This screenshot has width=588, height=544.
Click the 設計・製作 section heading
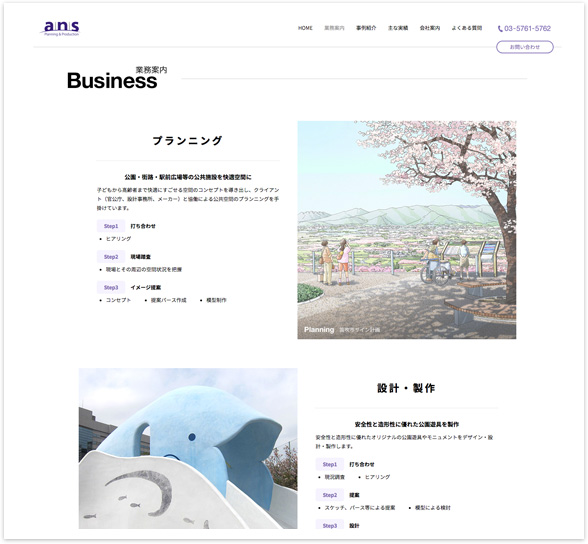click(x=406, y=388)
